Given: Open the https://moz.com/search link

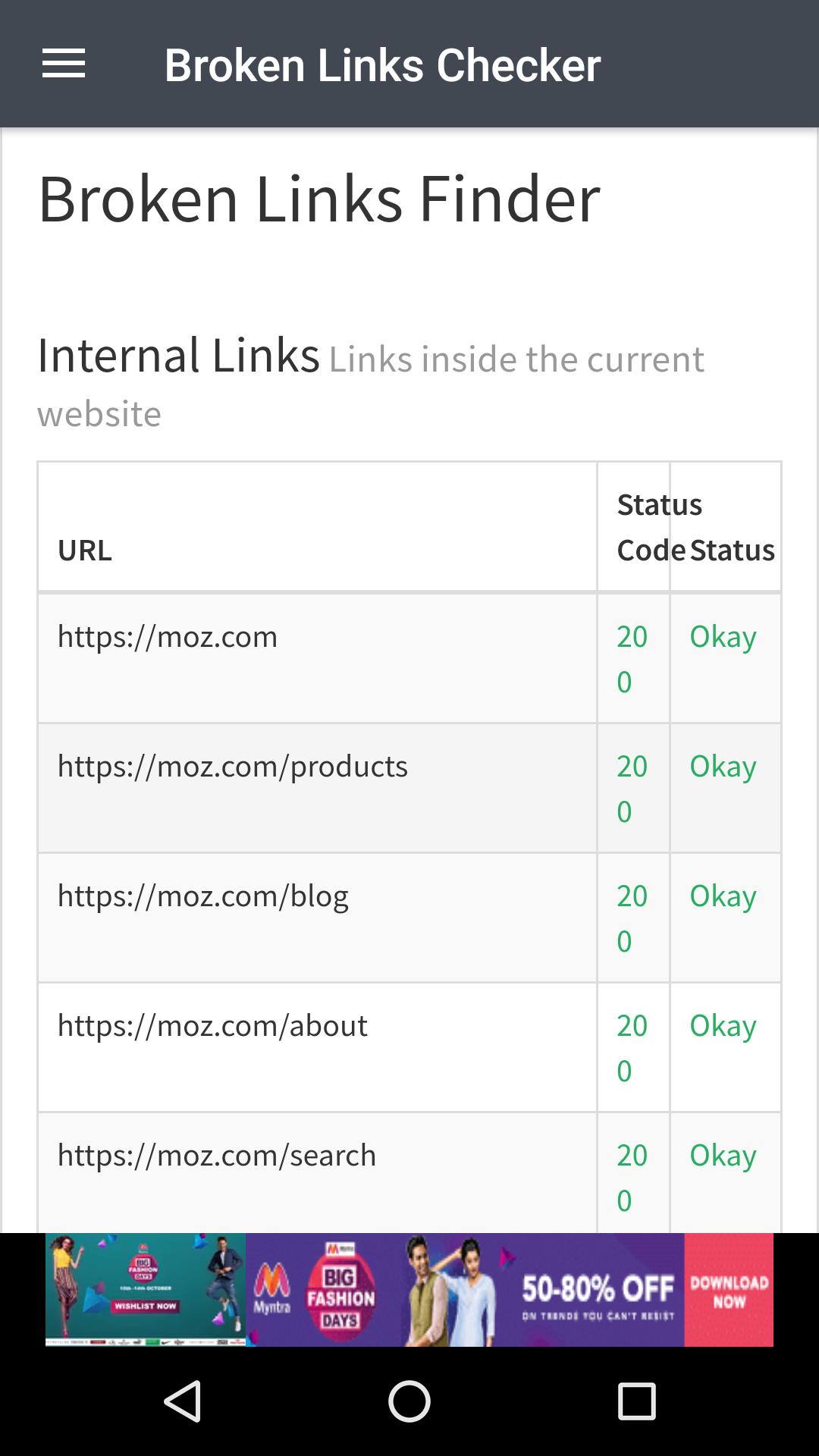Looking at the screenshot, I should click(217, 1155).
